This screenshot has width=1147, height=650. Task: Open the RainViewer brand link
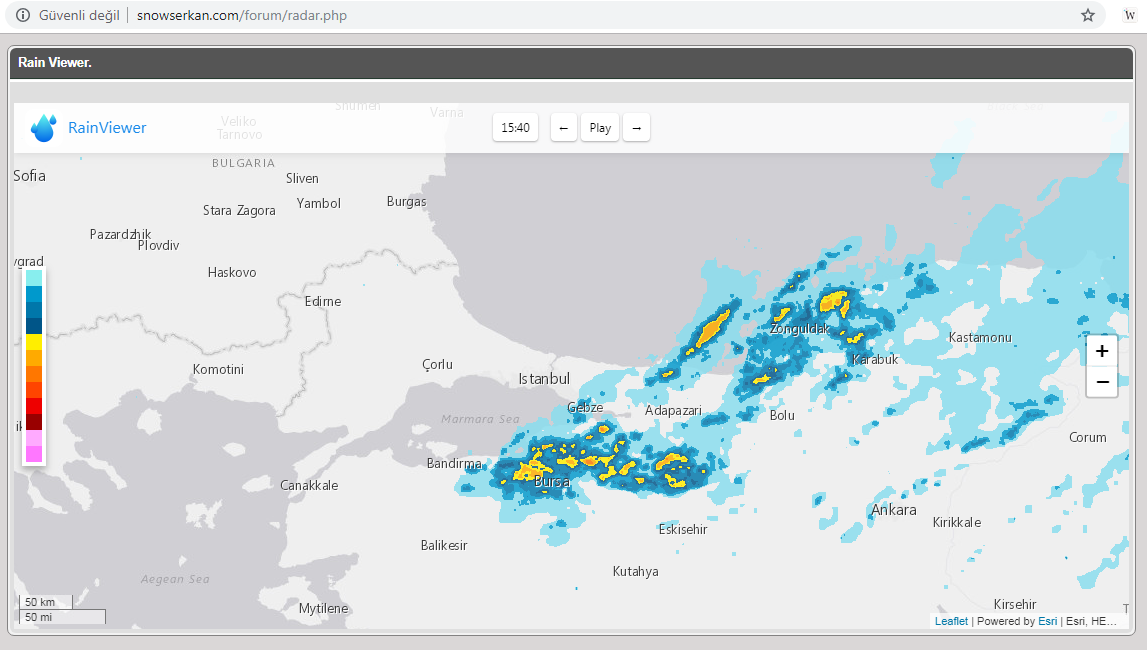click(107, 128)
